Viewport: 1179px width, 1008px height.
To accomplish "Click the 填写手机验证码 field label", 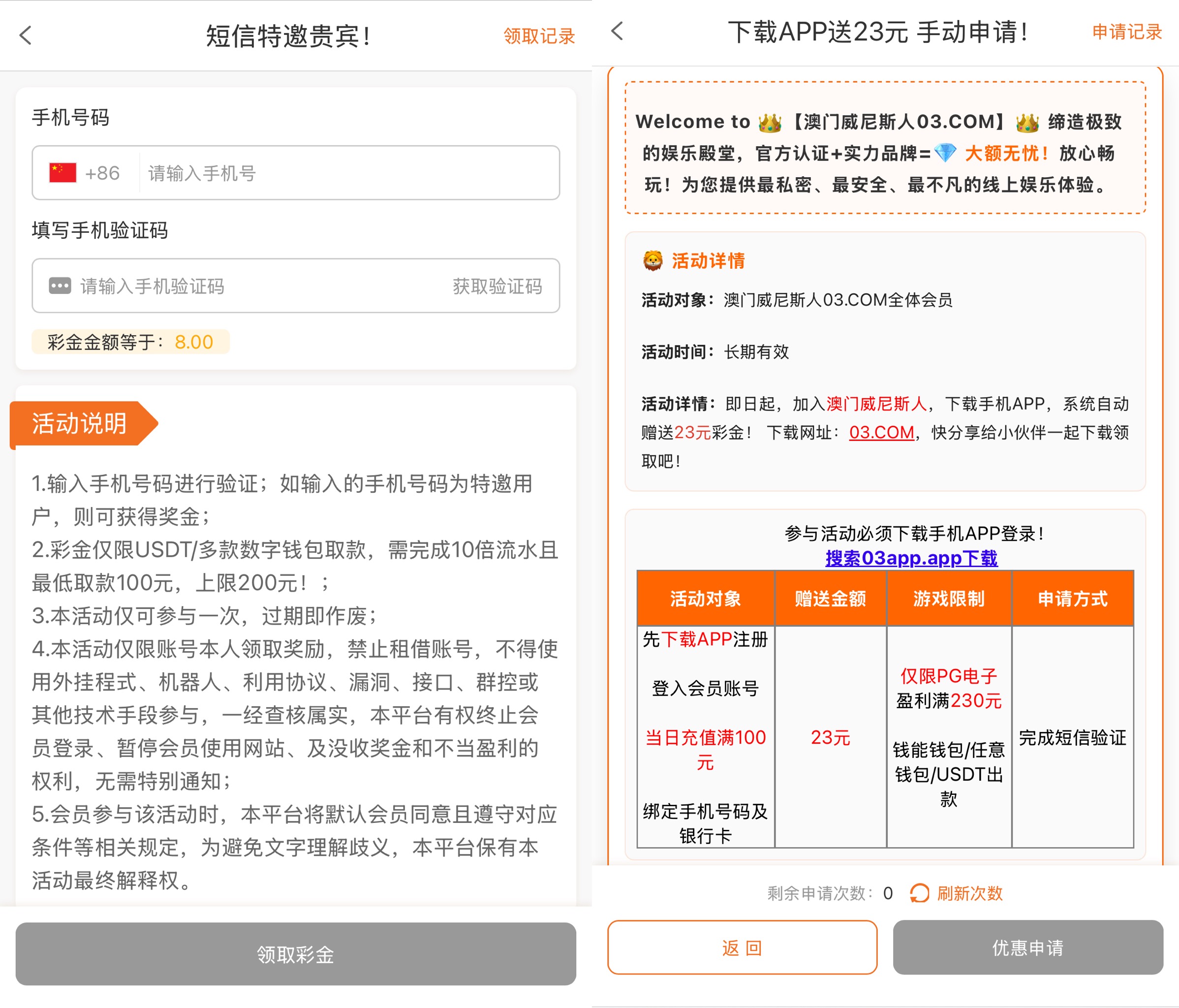I will click(99, 230).
